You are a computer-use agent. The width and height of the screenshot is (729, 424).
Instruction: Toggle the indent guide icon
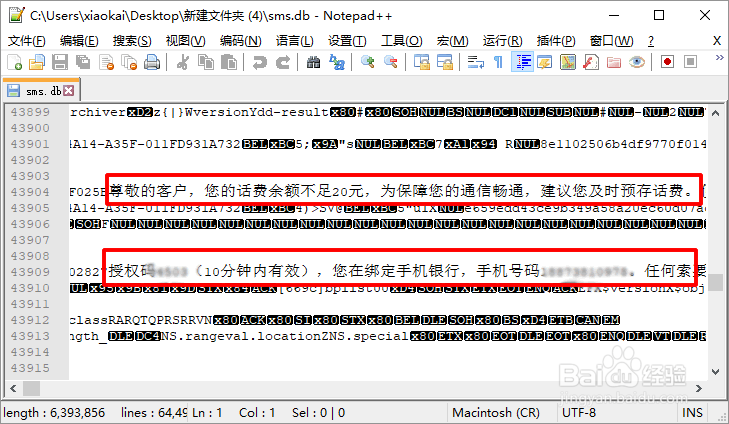[x=522, y=62]
